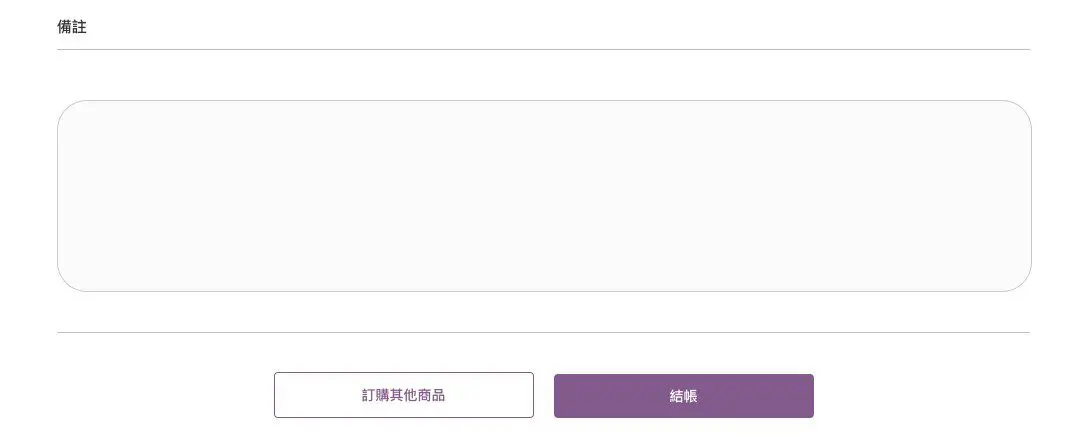The image size is (1084, 439).
Task: Place cursor in the remarks field
Action: click(x=544, y=196)
